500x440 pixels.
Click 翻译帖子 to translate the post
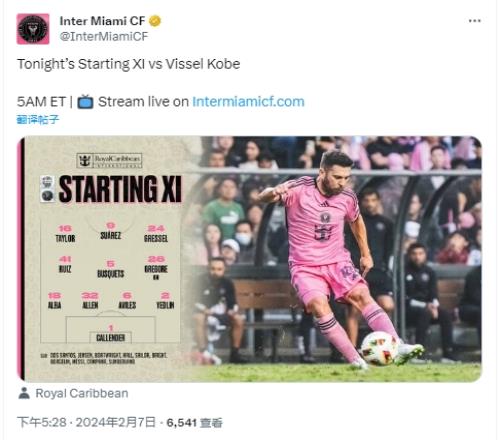click(38, 119)
